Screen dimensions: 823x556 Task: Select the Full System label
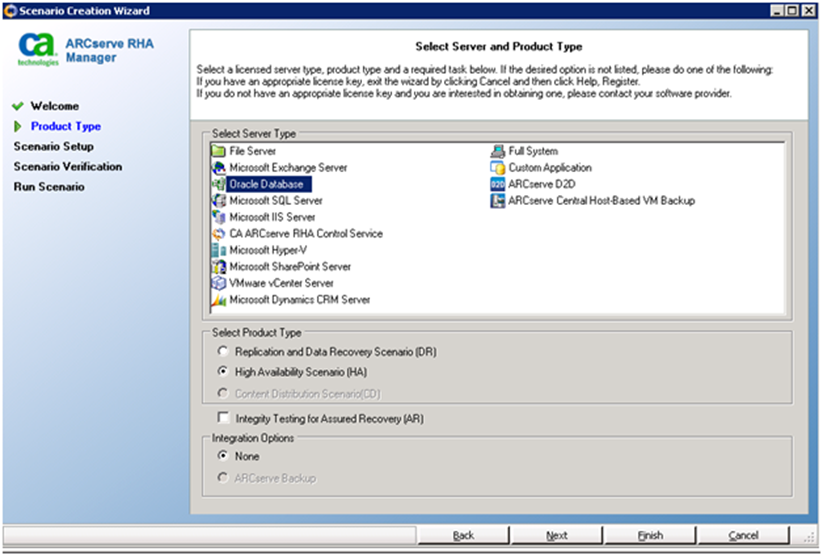[533, 151]
